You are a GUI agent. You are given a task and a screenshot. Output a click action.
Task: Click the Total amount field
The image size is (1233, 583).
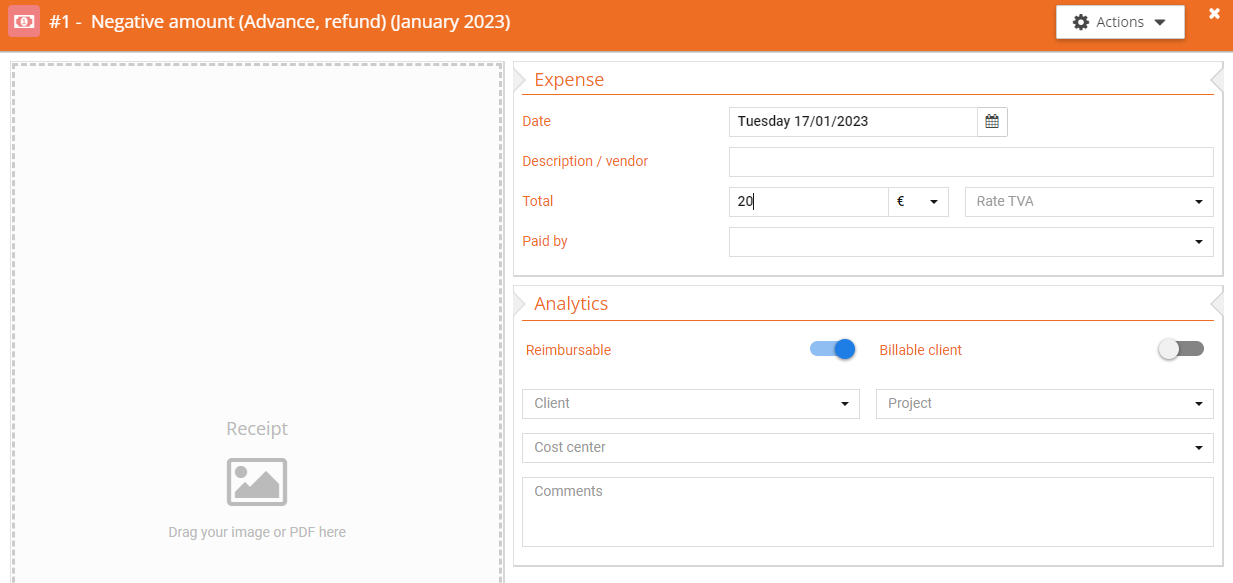pyautogui.click(x=808, y=201)
